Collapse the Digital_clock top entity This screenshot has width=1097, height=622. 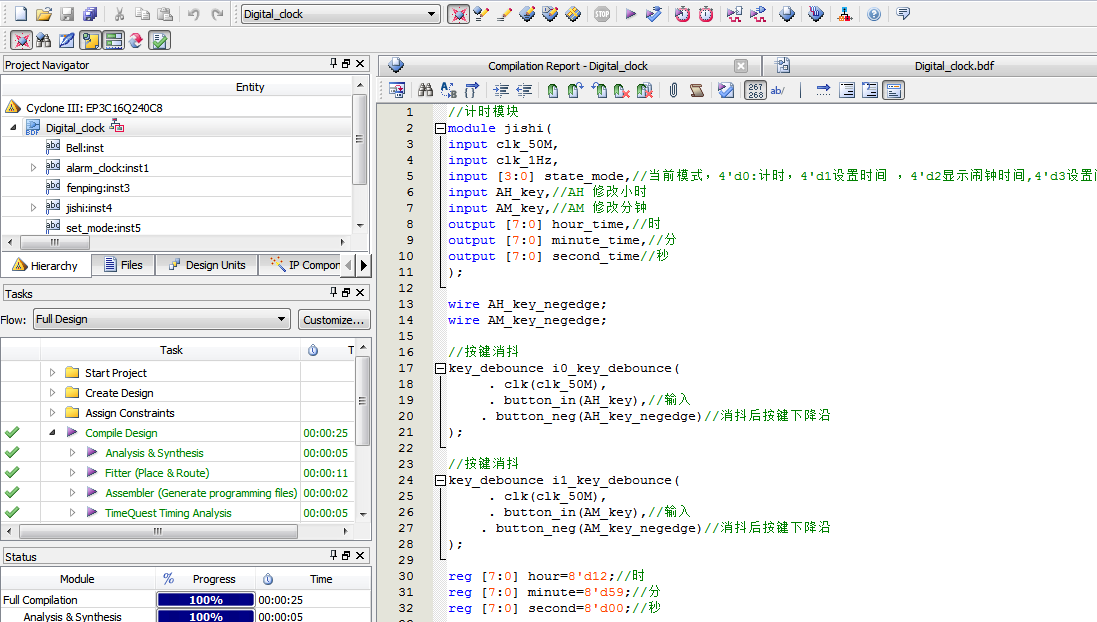point(13,127)
